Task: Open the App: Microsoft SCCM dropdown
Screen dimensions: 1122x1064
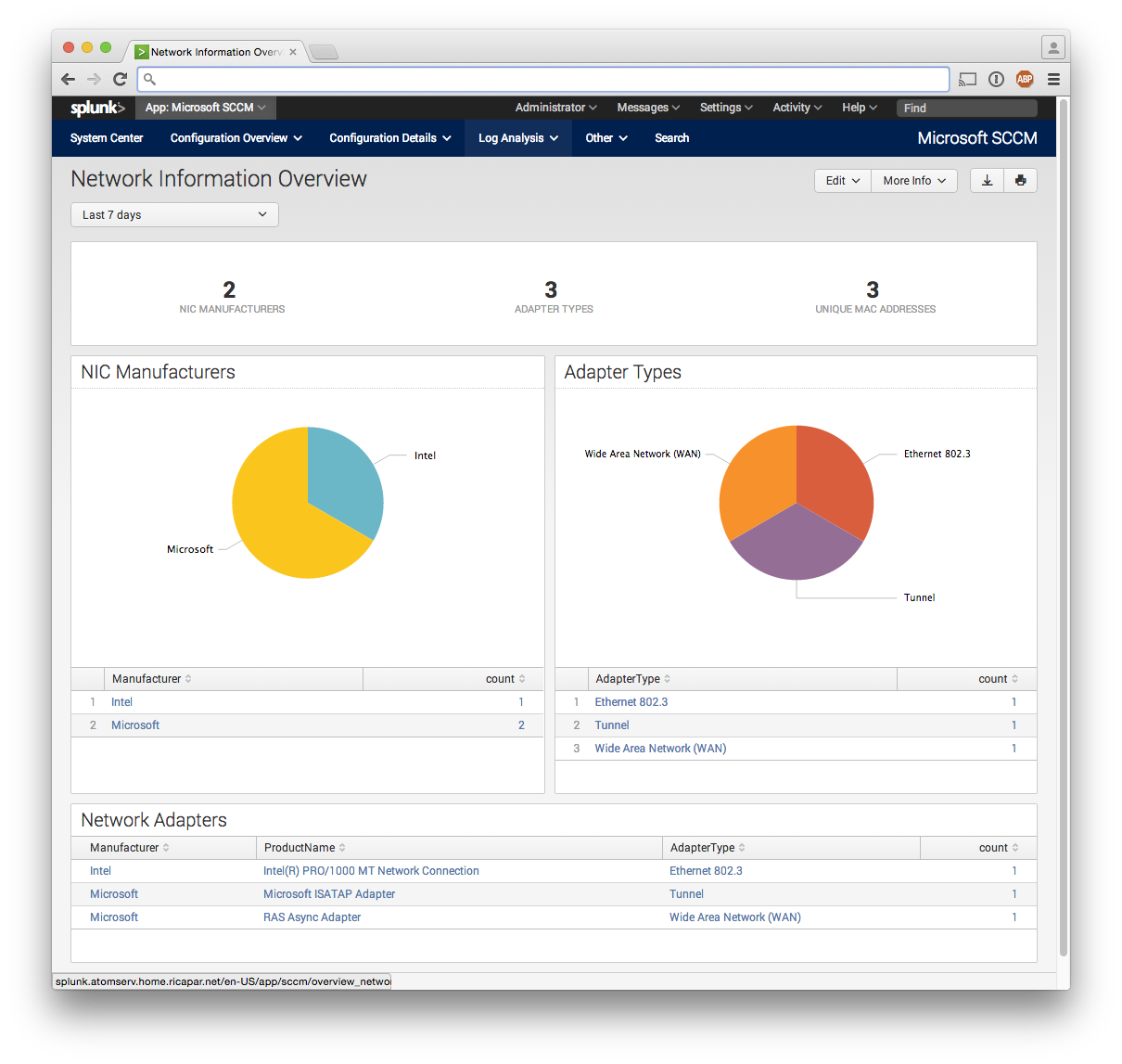Action: click(x=205, y=108)
